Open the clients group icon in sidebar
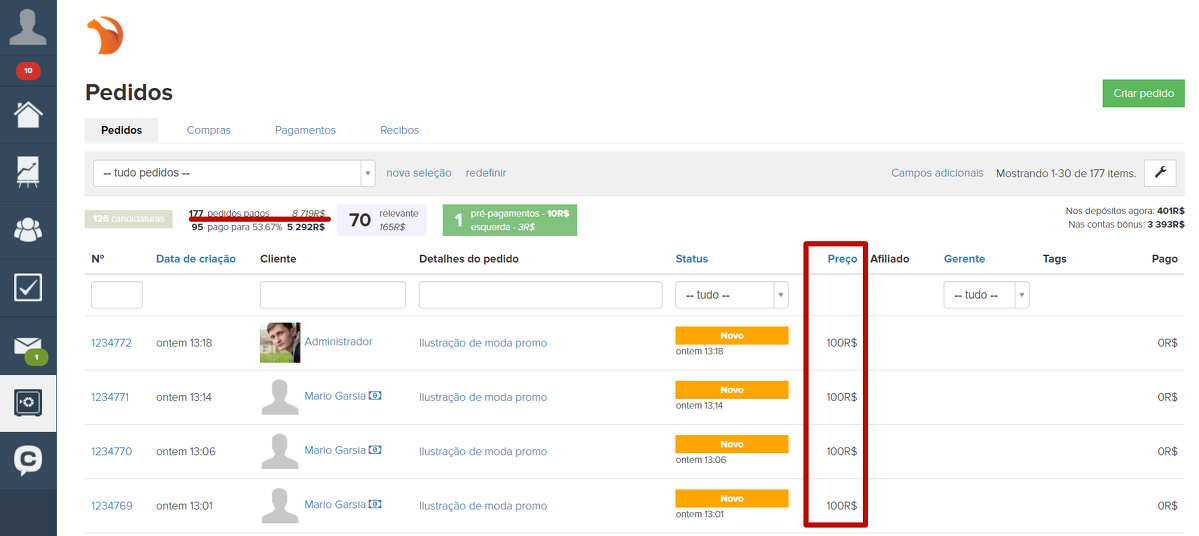The image size is (1199, 536). click(x=28, y=229)
